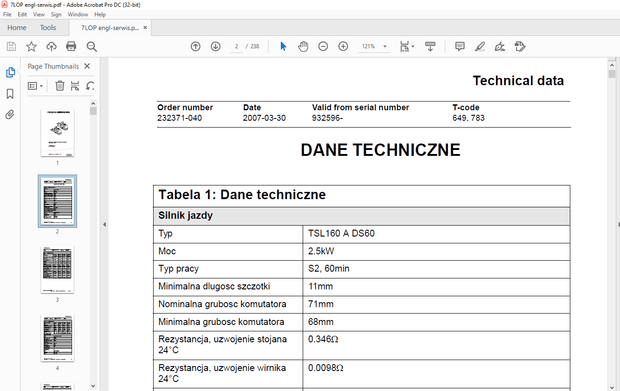
Task: Click order number '232371-040'
Action: click(180, 118)
